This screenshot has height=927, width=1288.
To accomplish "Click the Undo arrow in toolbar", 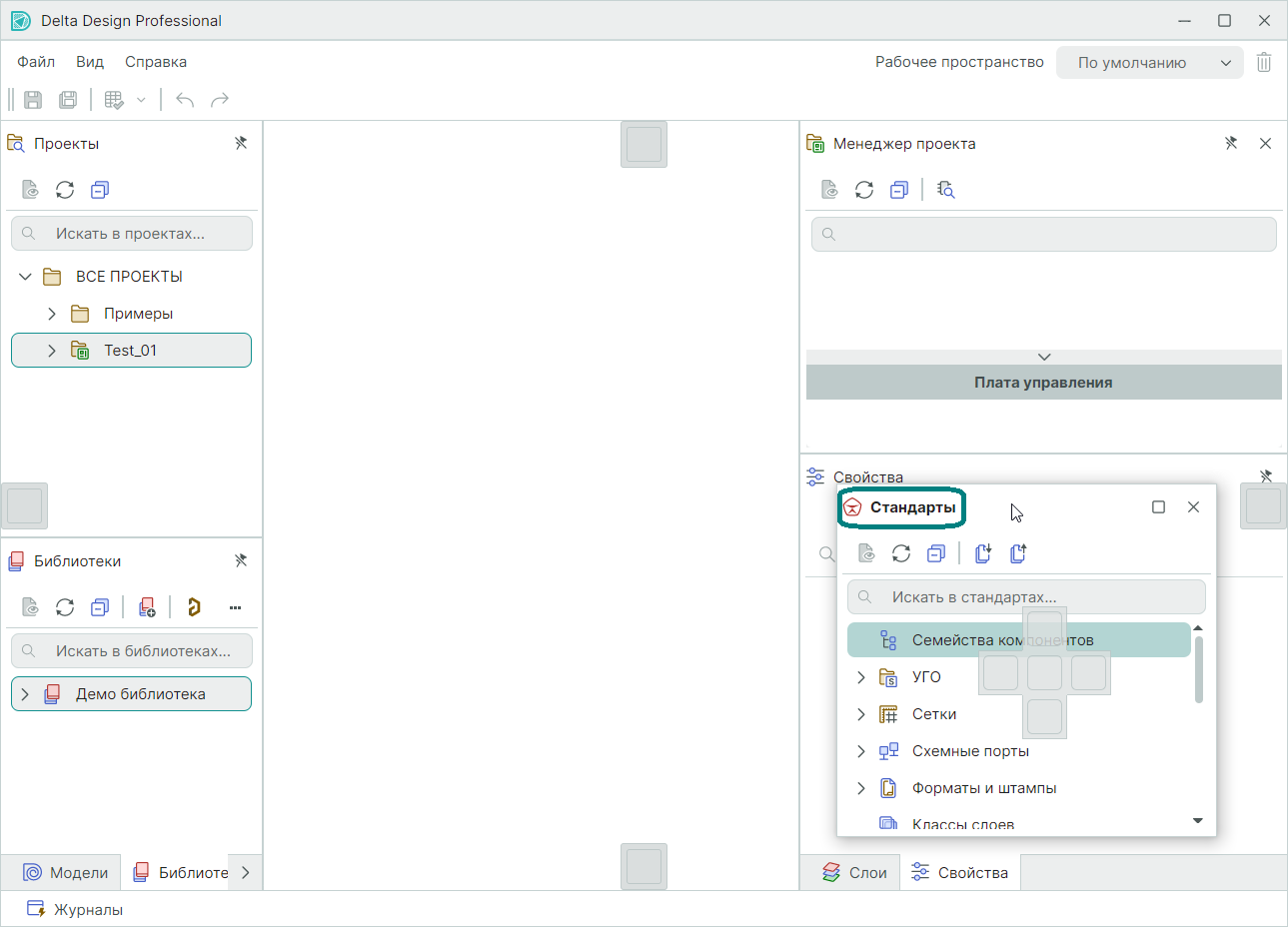I will pyautogui.click(x=185, y=100).
